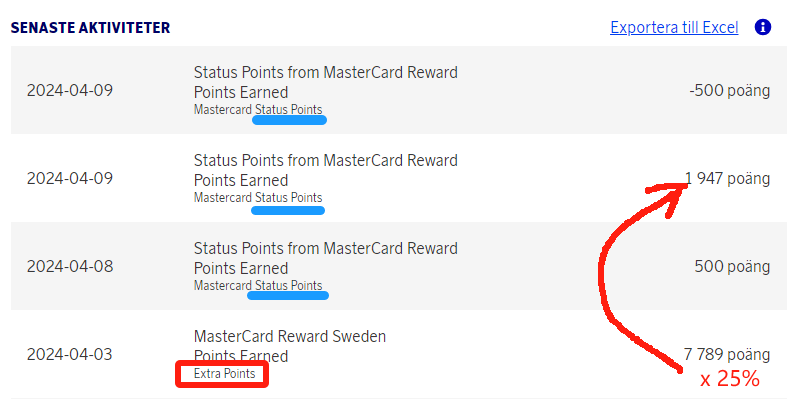The width and height of the screenshot is (803, 399).
Task: Select the 2024-04-09 date on -500 poäng row
Action: (70, 91)
